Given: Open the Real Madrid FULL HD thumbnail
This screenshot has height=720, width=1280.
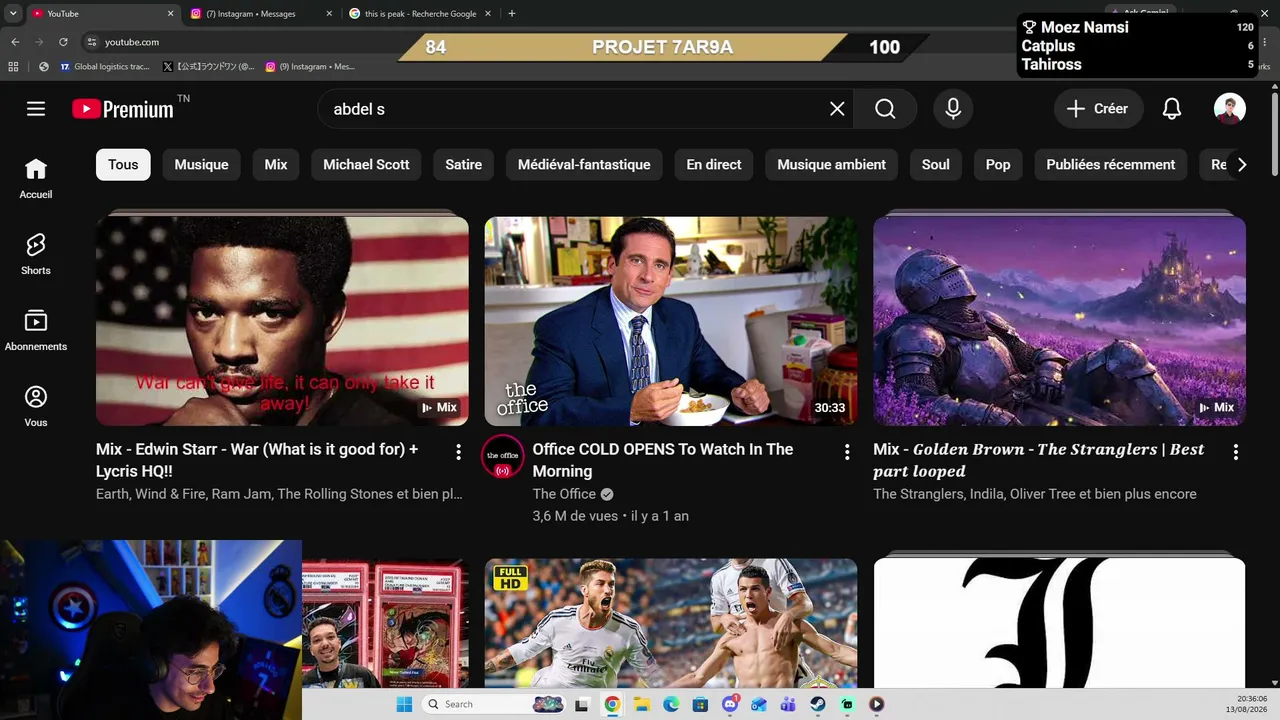Looking at the screenshot, I should 671,623.
